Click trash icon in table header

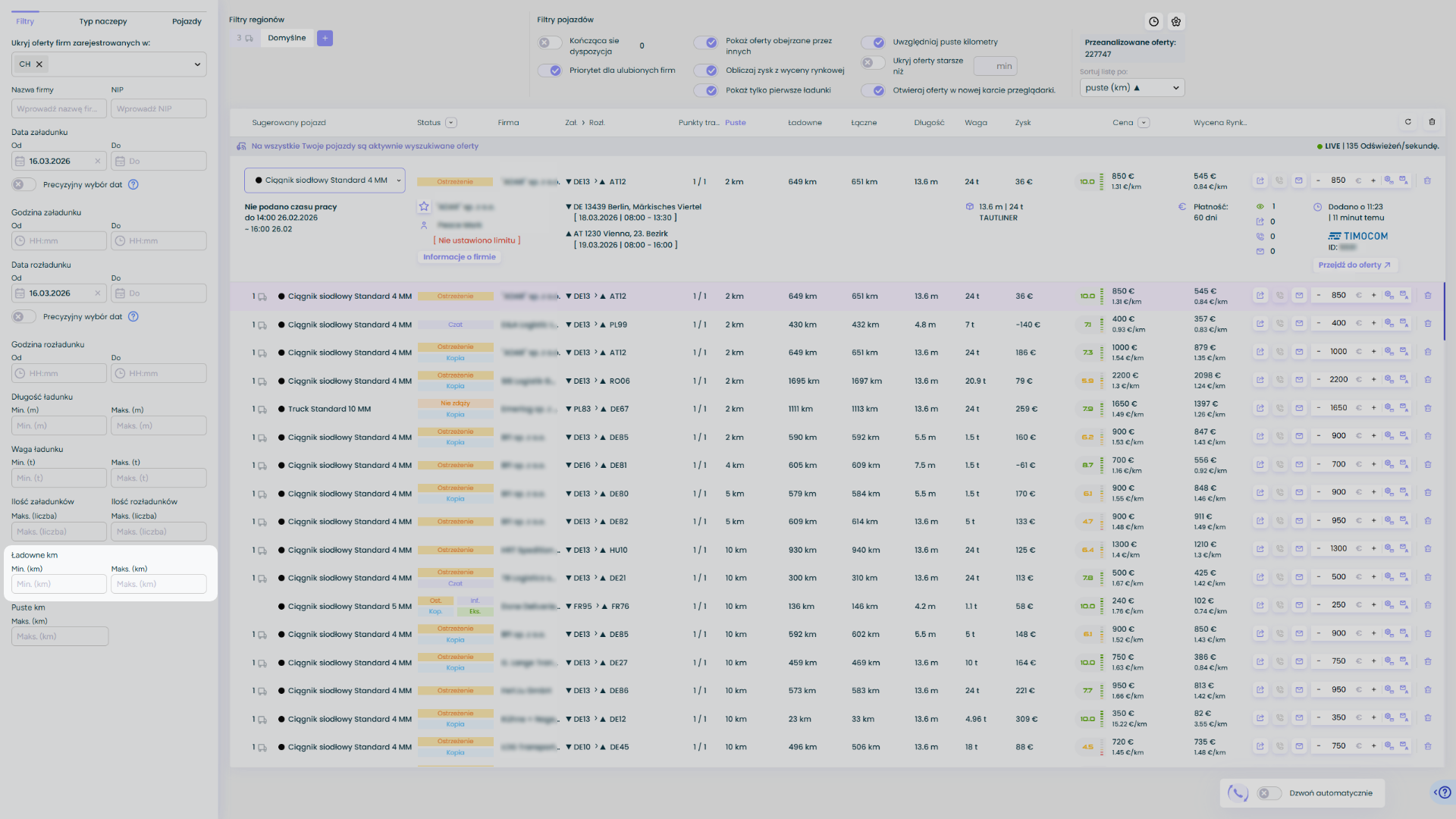(x=1432, y=122)
